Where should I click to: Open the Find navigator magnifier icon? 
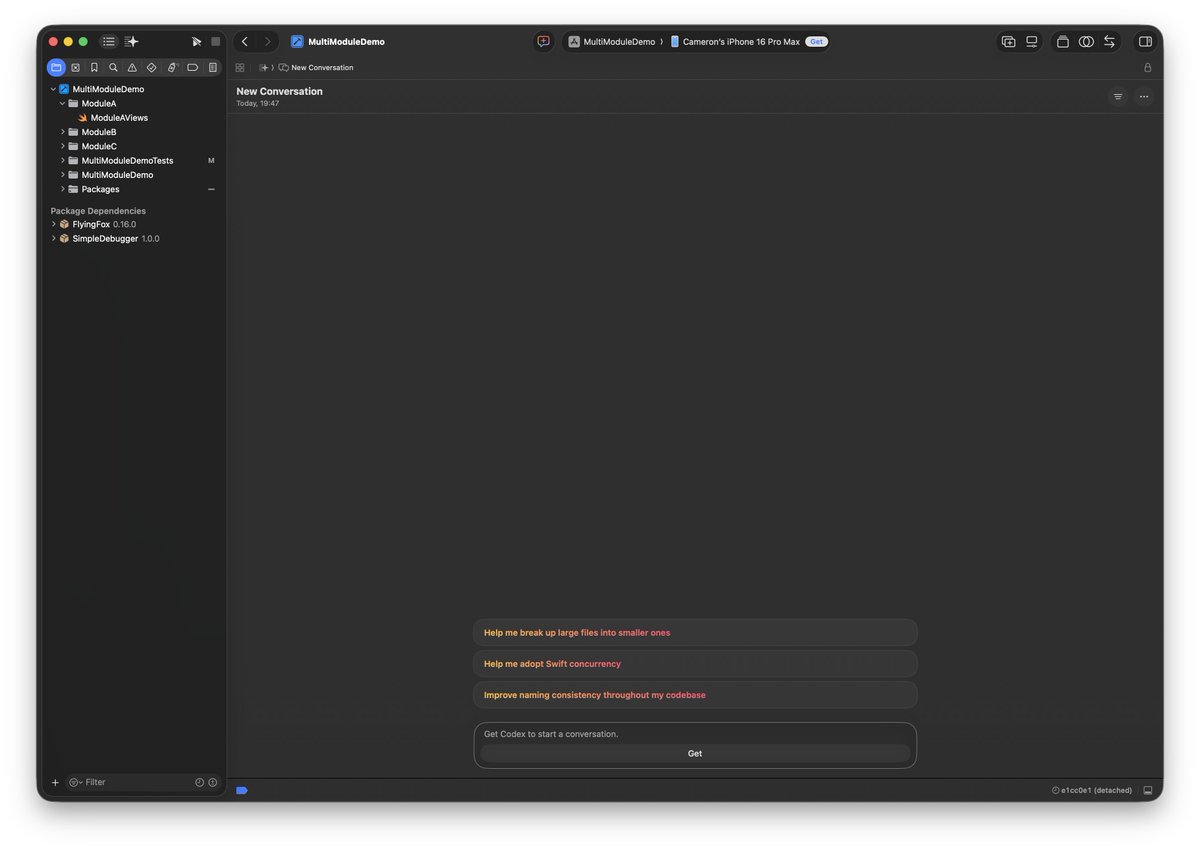point(113,67)
